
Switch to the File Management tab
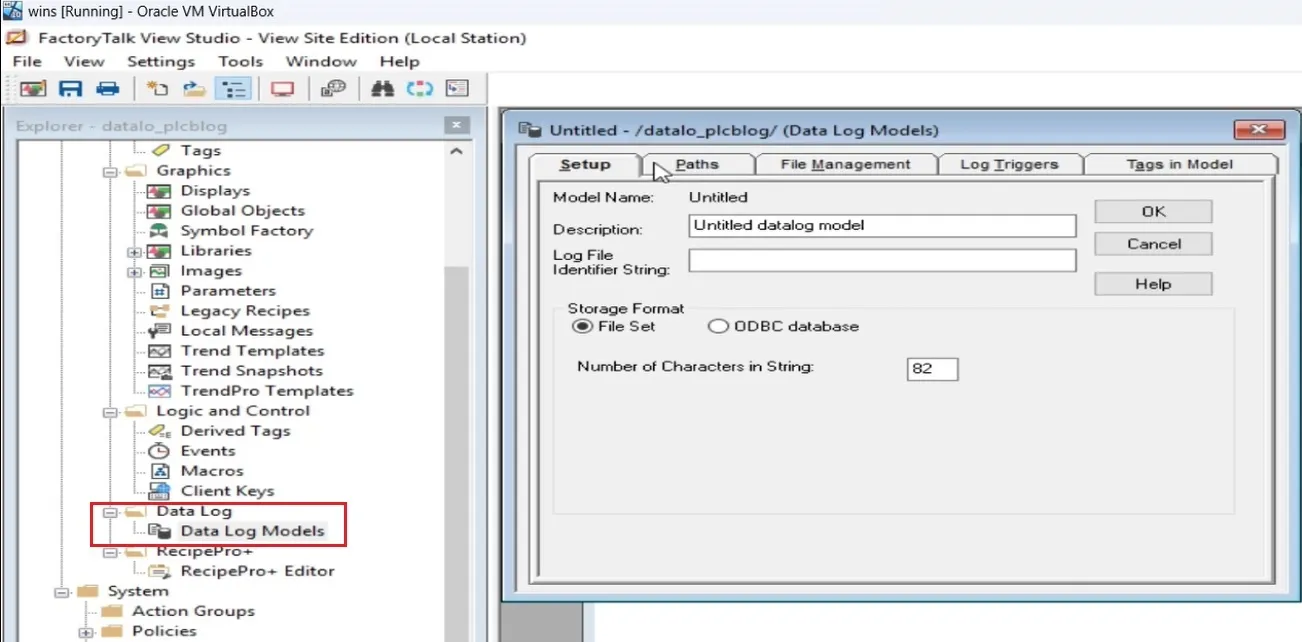(x=845, y=164)
